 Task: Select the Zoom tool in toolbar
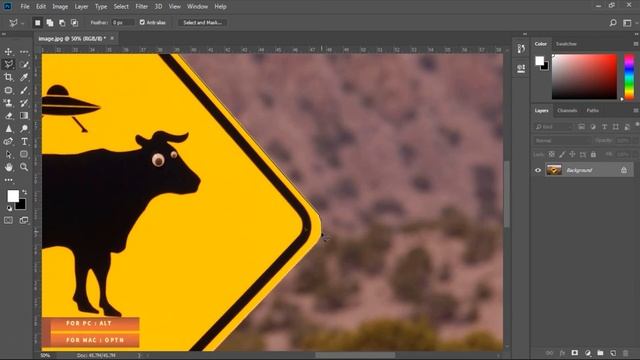[24, 167]
